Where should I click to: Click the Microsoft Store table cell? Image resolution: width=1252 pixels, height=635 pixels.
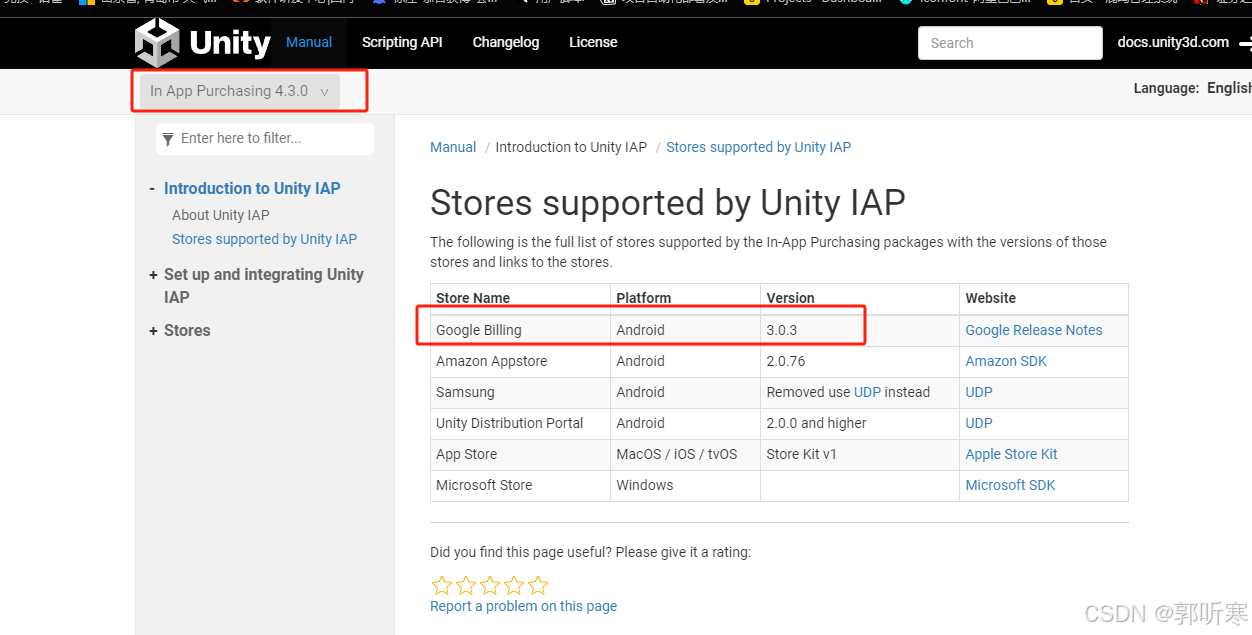coord(520,485)
